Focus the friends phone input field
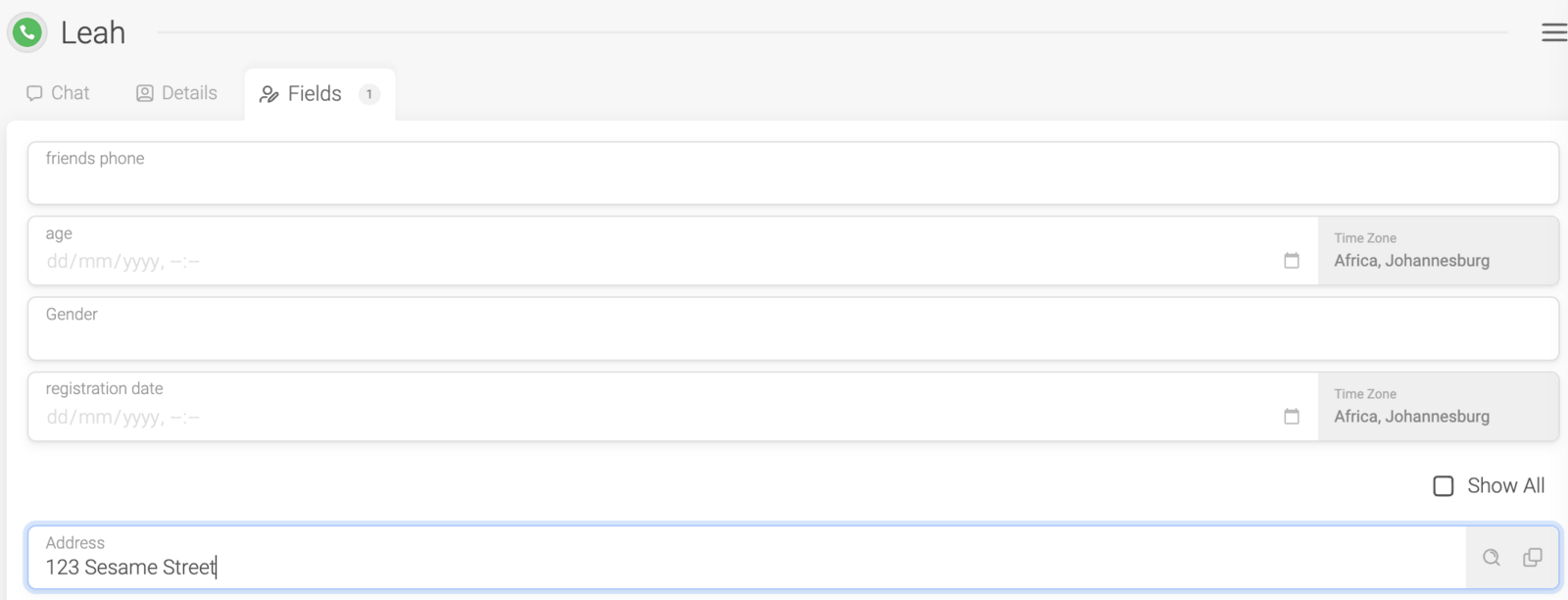 click(x=793, y=173)
